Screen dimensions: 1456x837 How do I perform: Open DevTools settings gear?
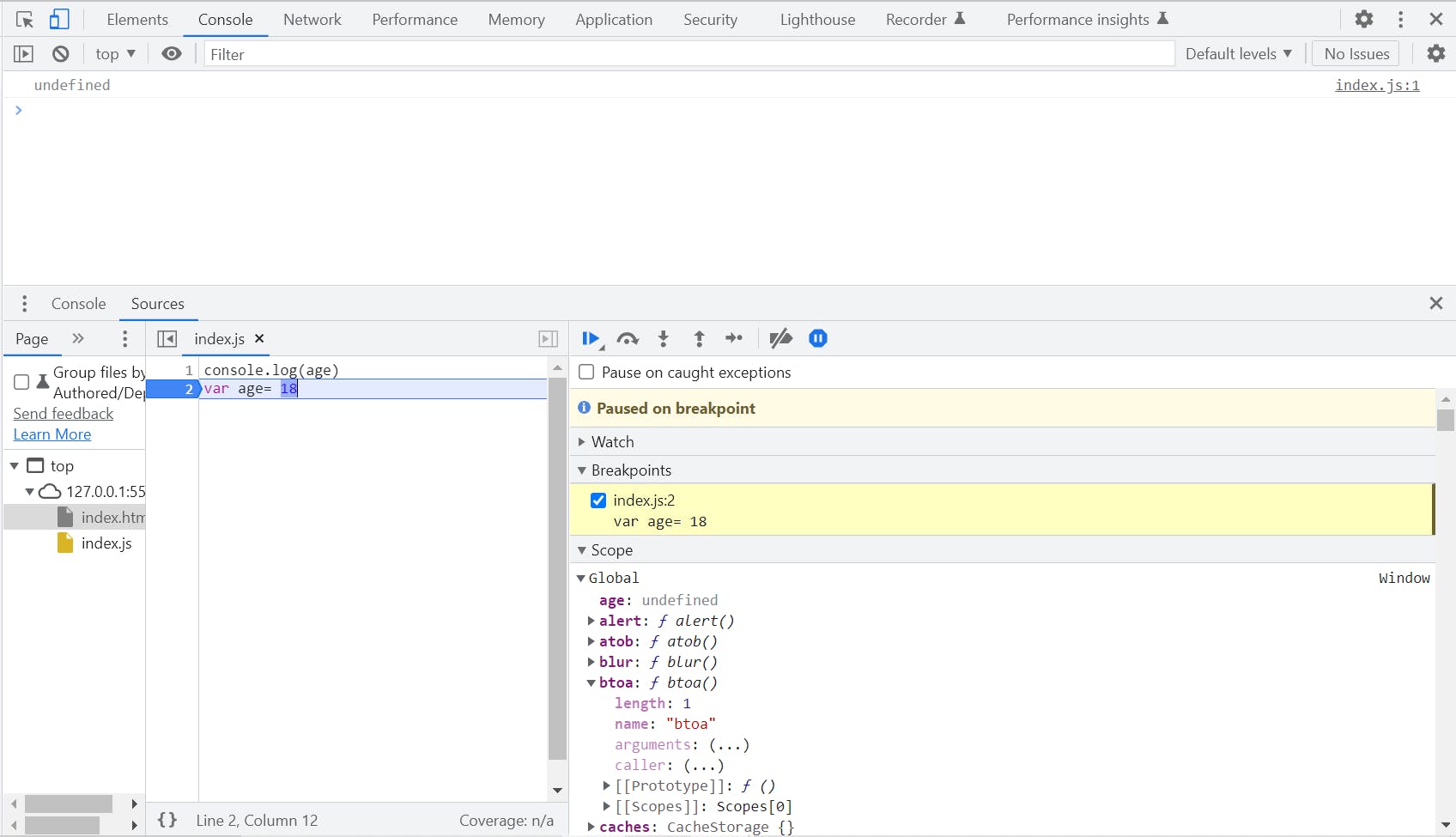(x=1364, y=19)
